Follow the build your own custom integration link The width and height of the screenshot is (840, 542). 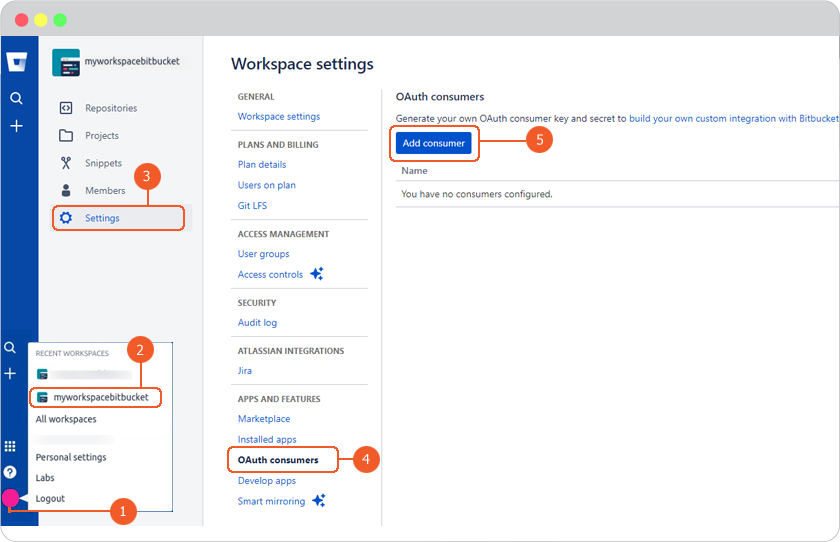click(x=734, y=118)
